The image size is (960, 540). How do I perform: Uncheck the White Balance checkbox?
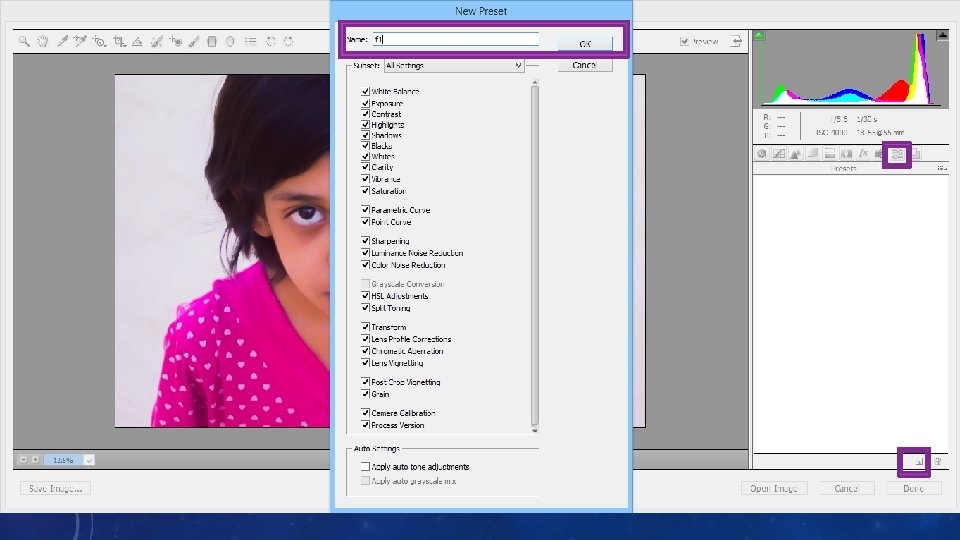click(366, 91)
